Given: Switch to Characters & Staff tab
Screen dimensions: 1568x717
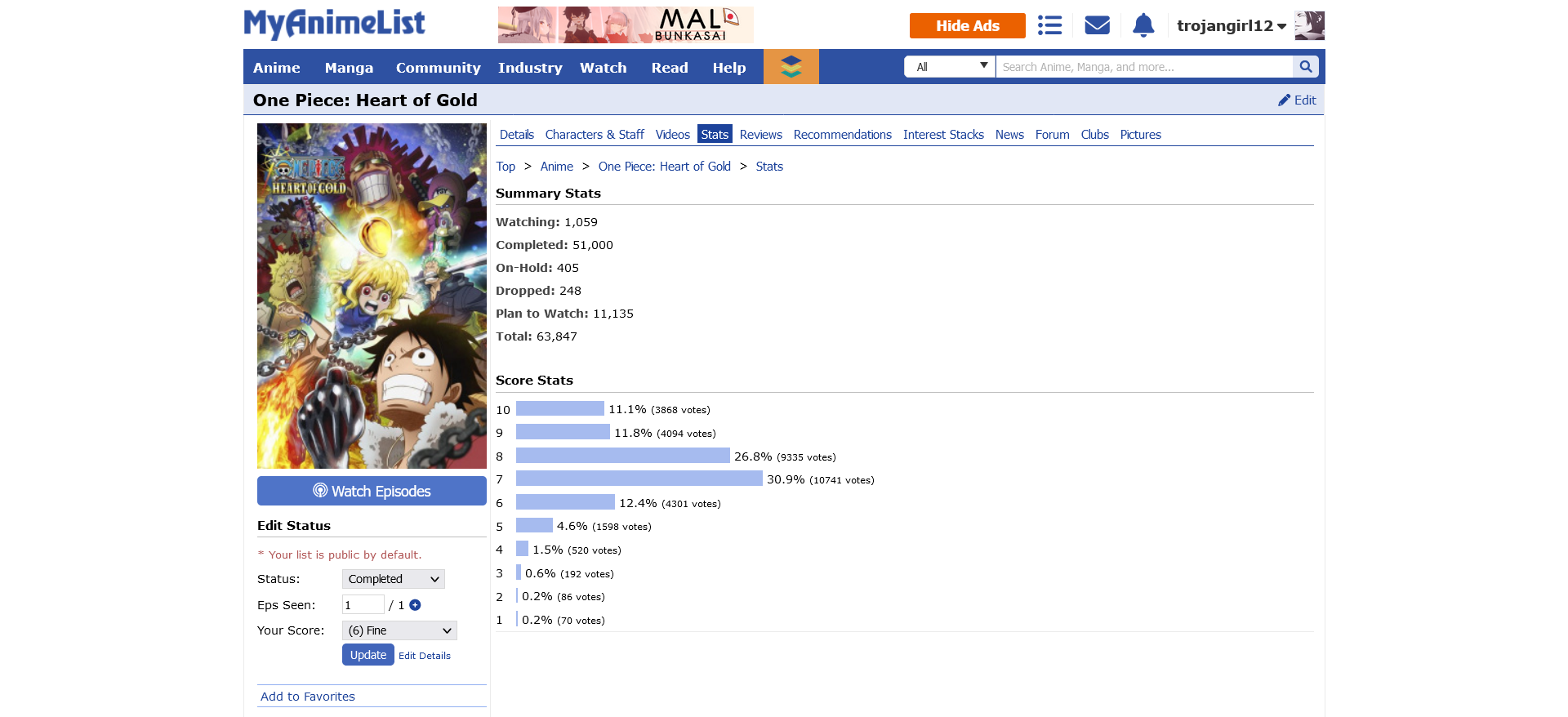Looking at the screenshot, I should (x=595, y=135).
